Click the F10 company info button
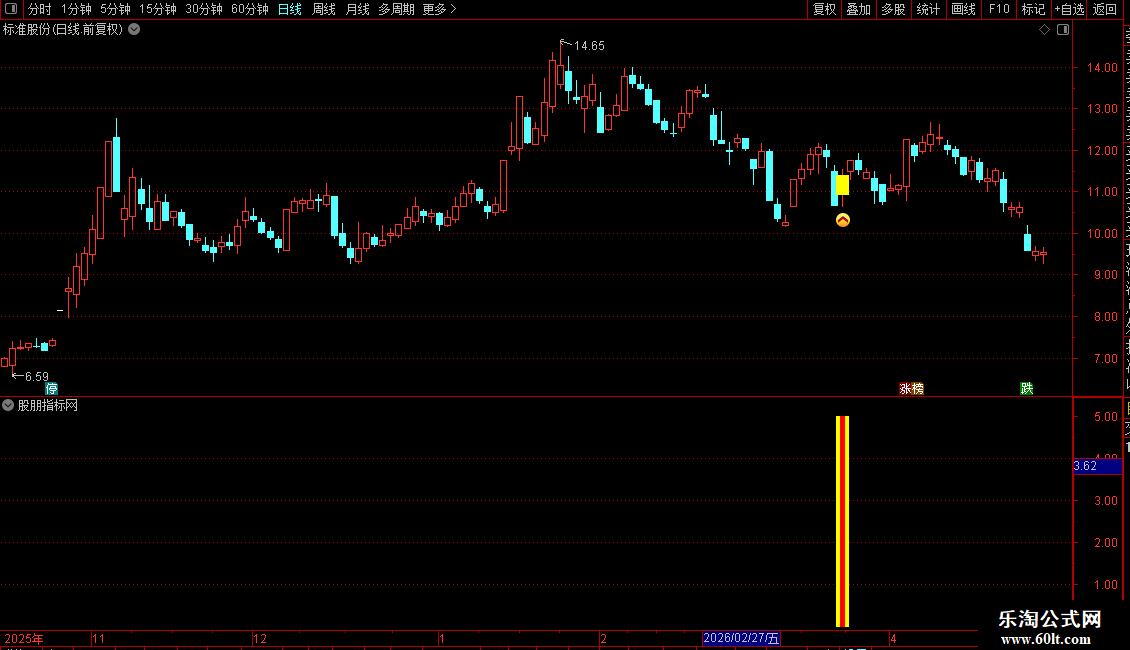Viewport: 1130px width, 650px height. coord(999,9)
